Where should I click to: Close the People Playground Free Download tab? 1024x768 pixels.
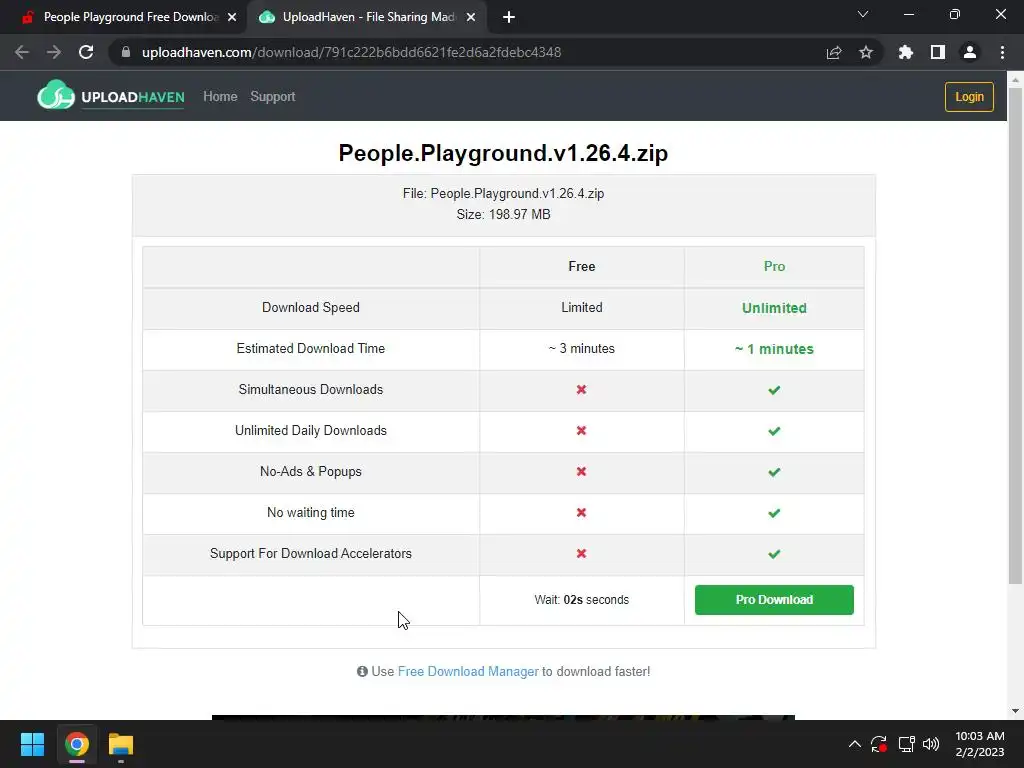click(x=232, y=17)
